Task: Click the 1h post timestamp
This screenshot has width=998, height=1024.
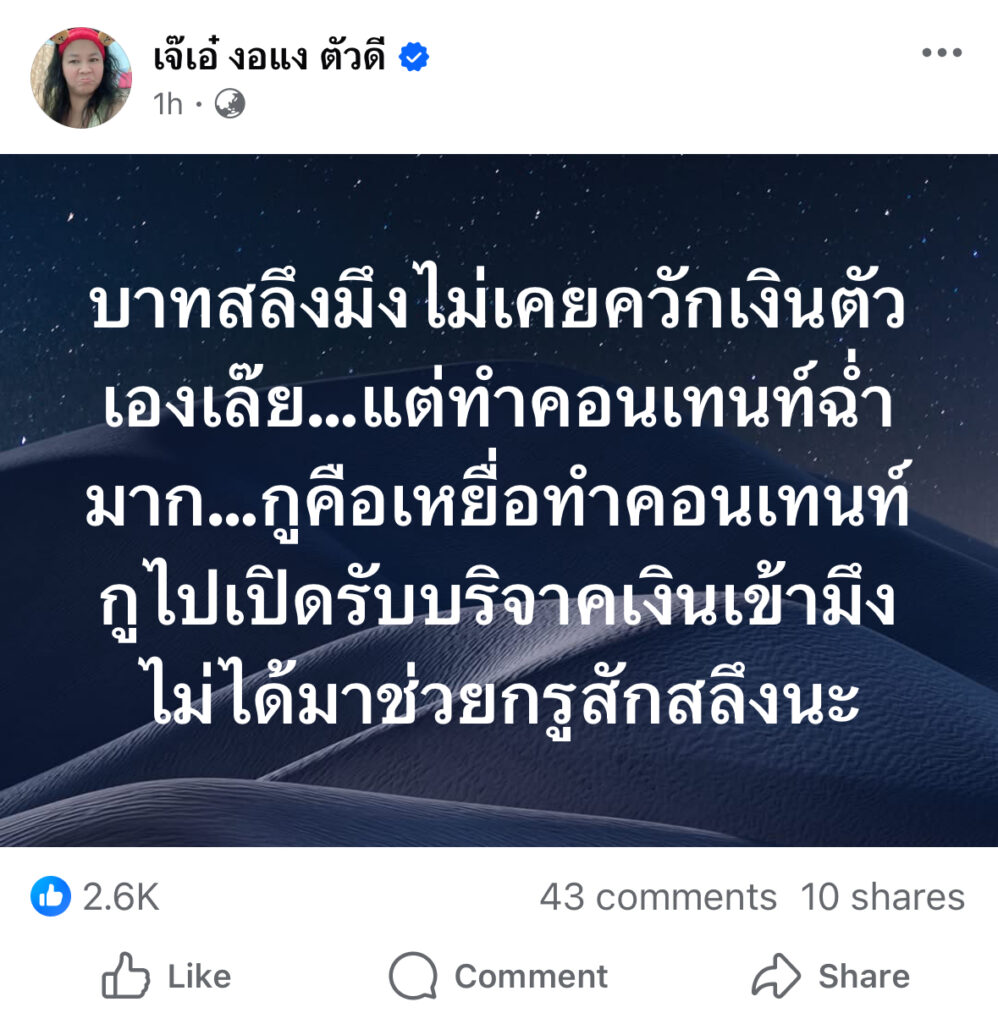Action: 168,104
